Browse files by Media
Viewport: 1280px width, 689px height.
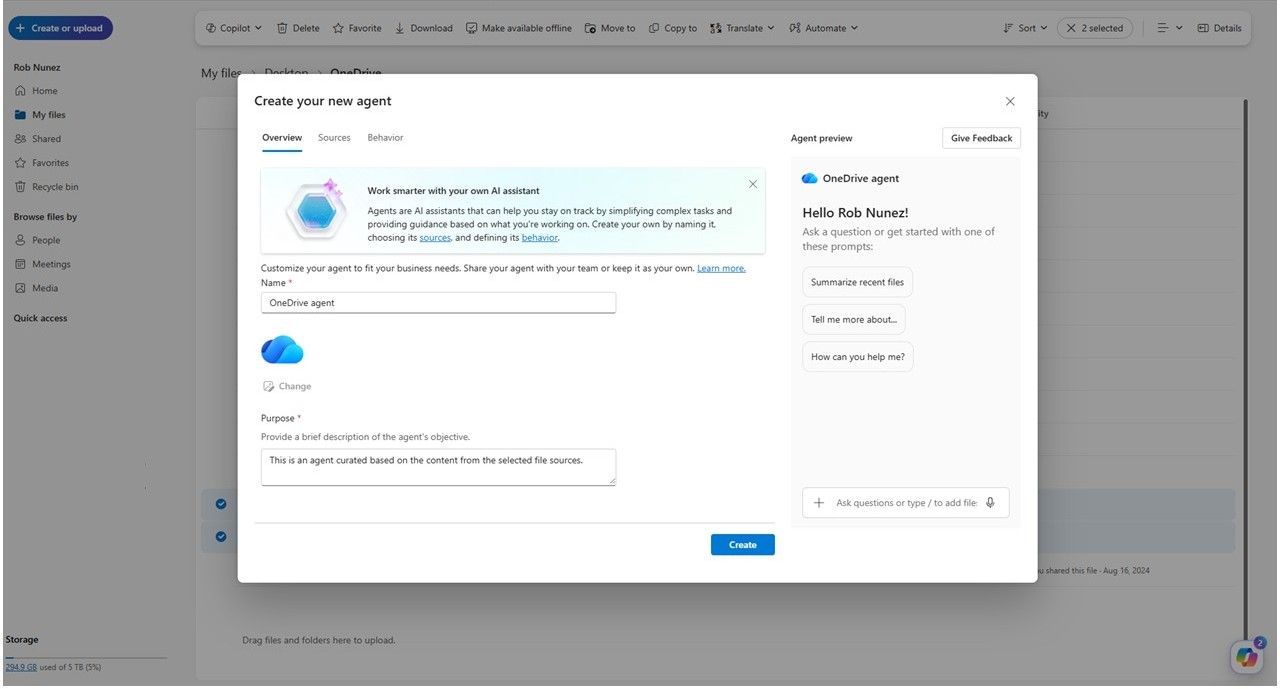[x=37, y=288]
